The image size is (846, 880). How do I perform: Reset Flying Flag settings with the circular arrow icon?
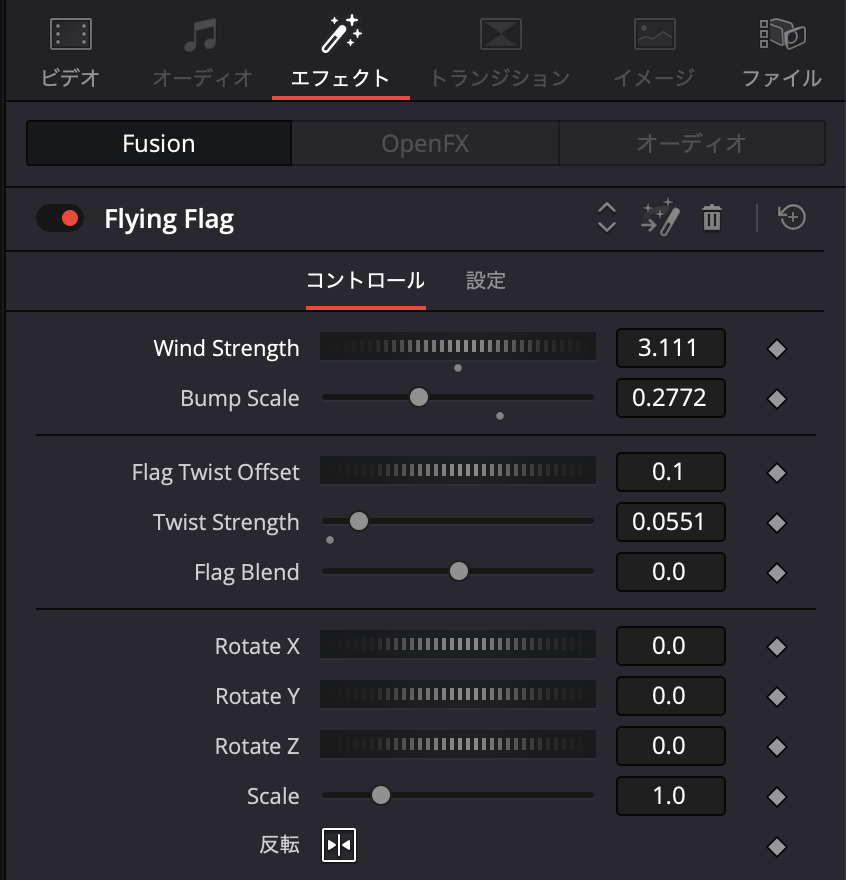click(x=791, y=218)
